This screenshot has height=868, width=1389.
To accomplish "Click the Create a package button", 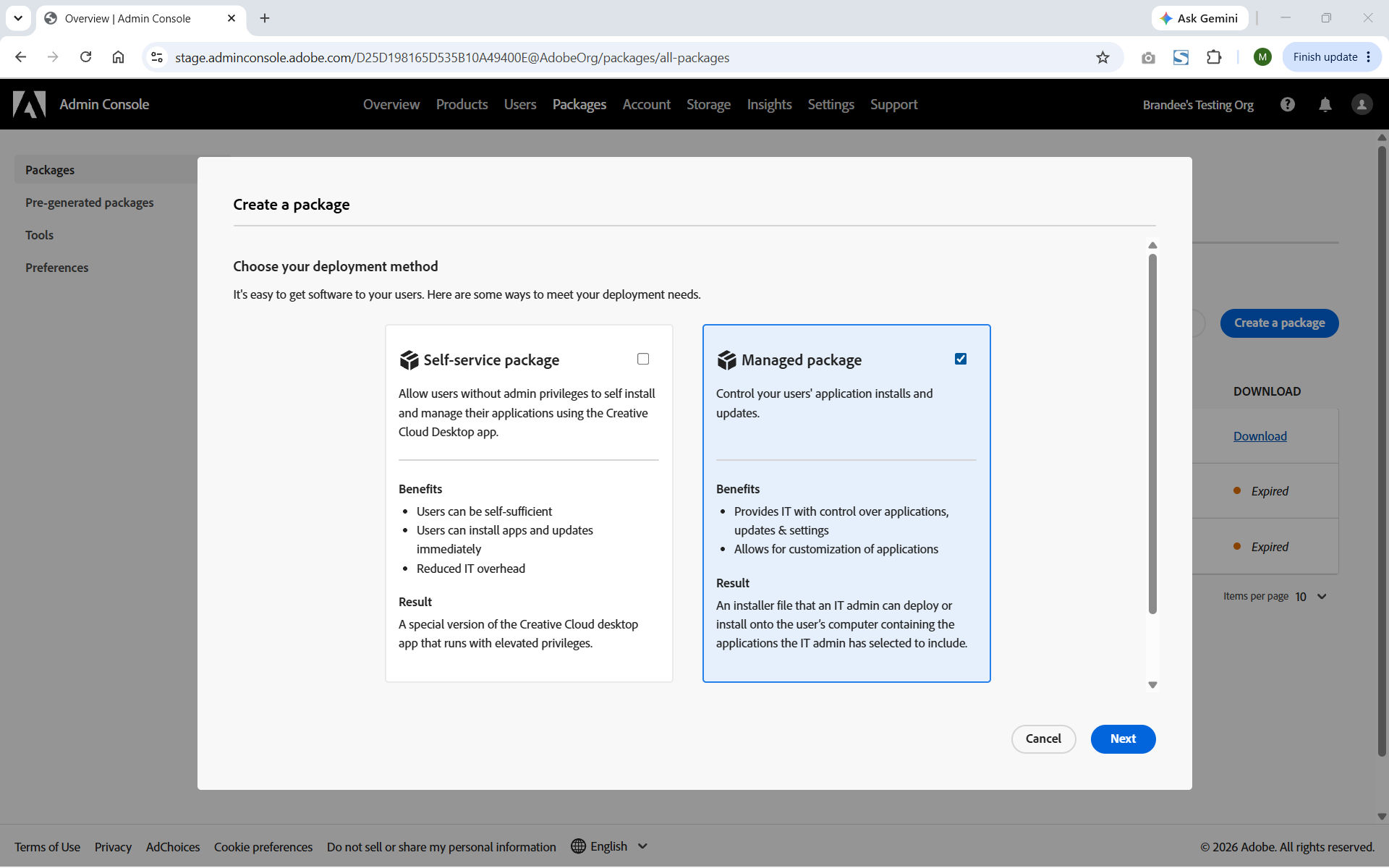I will pos(1279,323).
